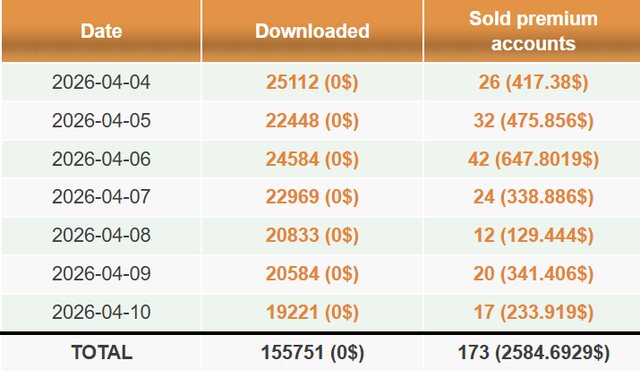Select the 2026-04-10 date cell
Screen dimensions: 640x371
coord(101,312)
